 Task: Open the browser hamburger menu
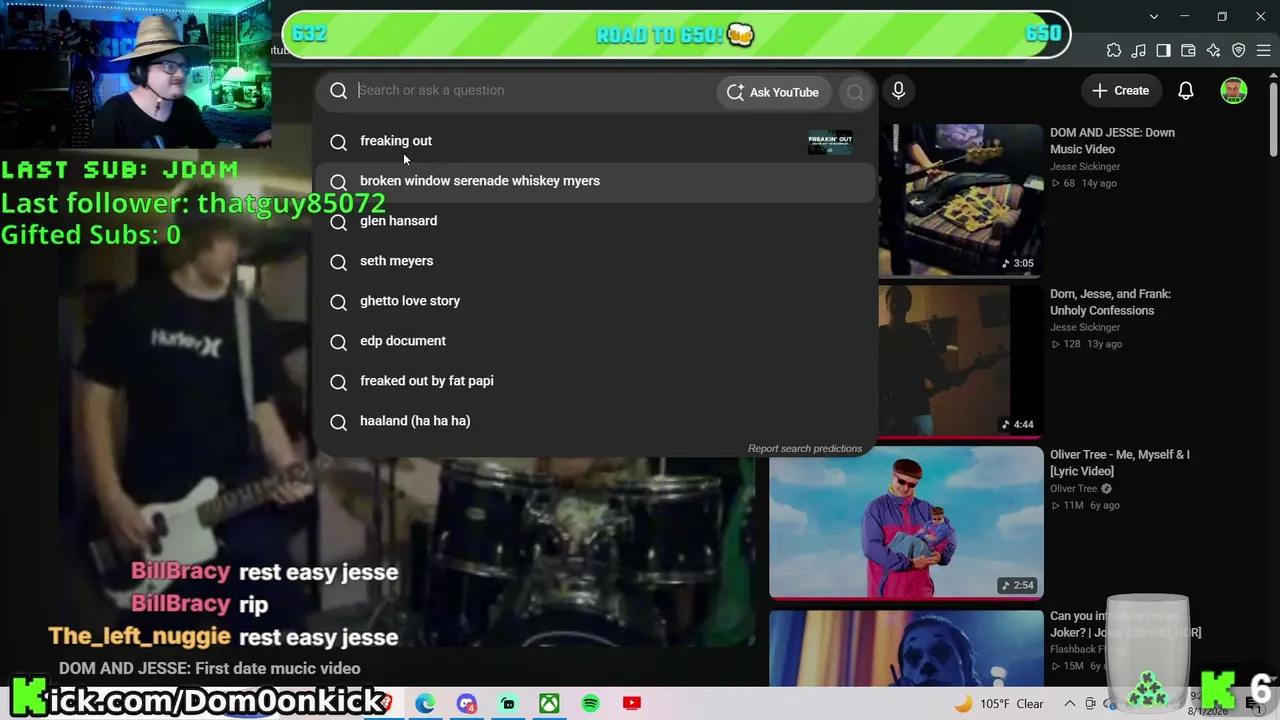(1264, 51)
